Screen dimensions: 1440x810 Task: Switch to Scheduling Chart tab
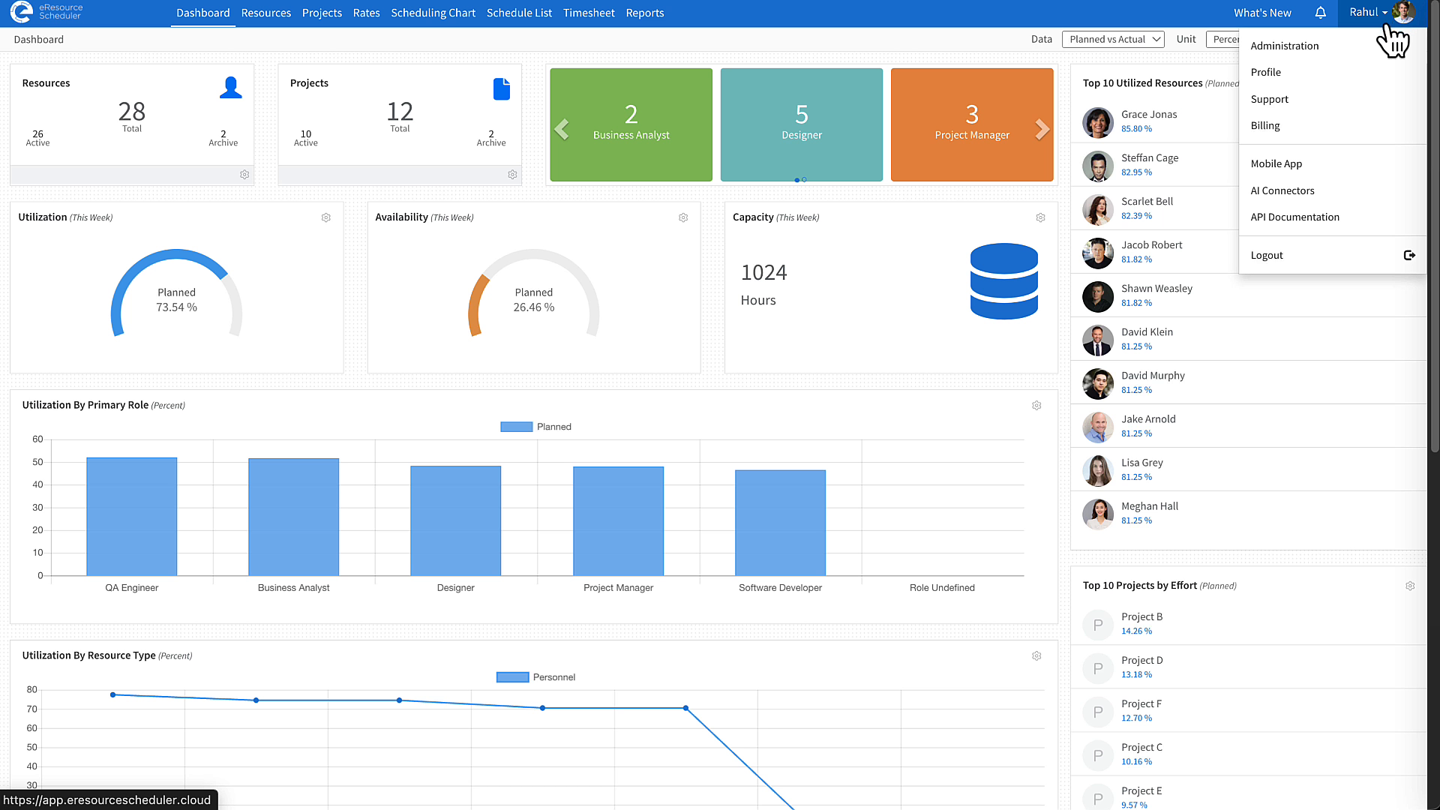pos(433,13)
